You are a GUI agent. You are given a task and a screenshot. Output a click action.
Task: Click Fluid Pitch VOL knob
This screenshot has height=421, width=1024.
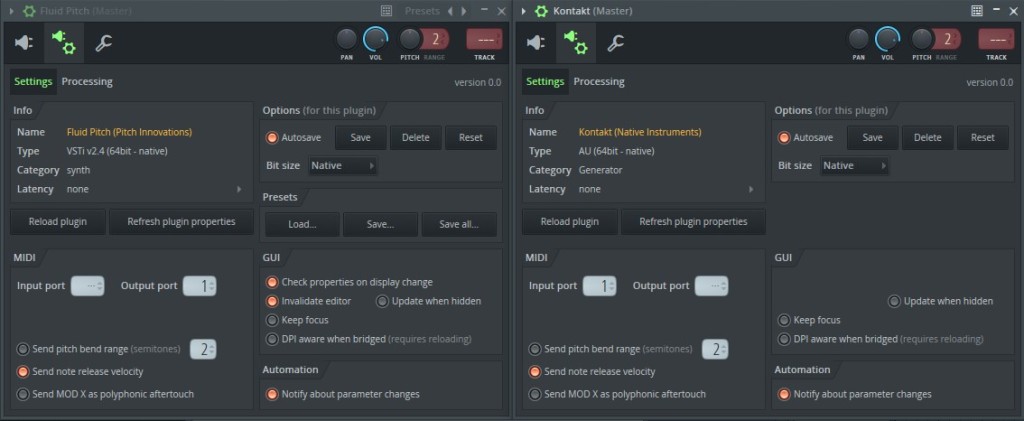[x=376, y=39]
